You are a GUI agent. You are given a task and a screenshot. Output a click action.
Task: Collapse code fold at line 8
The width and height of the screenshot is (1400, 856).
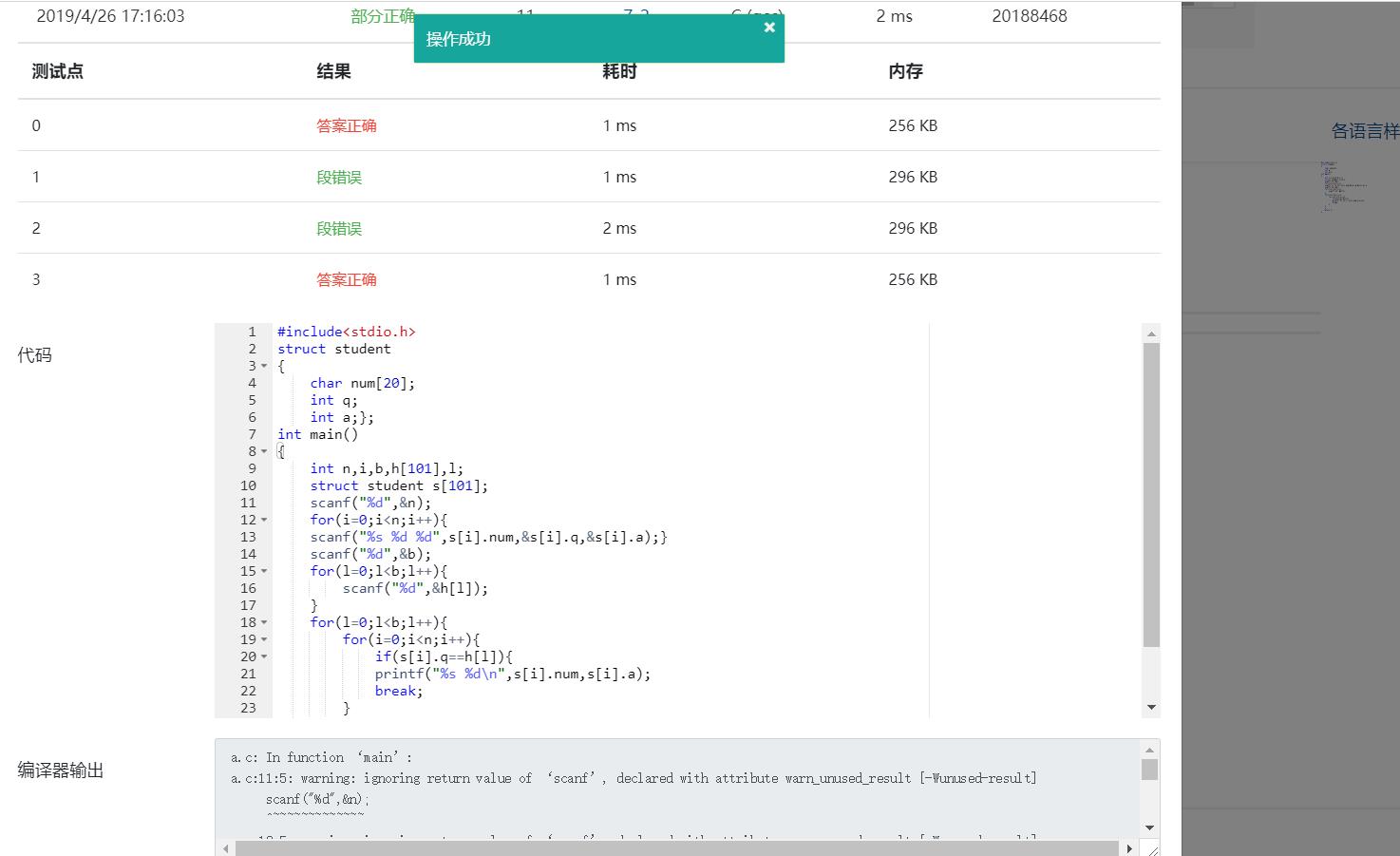pos(264,452)
